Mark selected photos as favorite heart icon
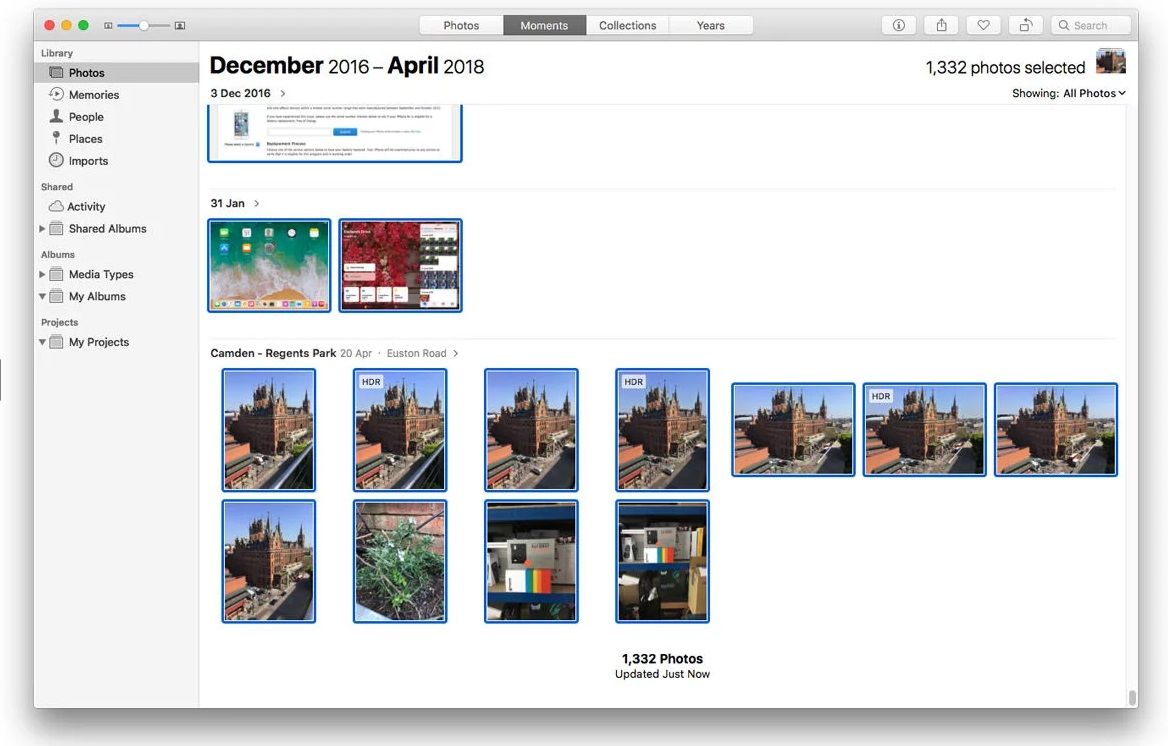The image size is (1168, 746). point(983,25)
